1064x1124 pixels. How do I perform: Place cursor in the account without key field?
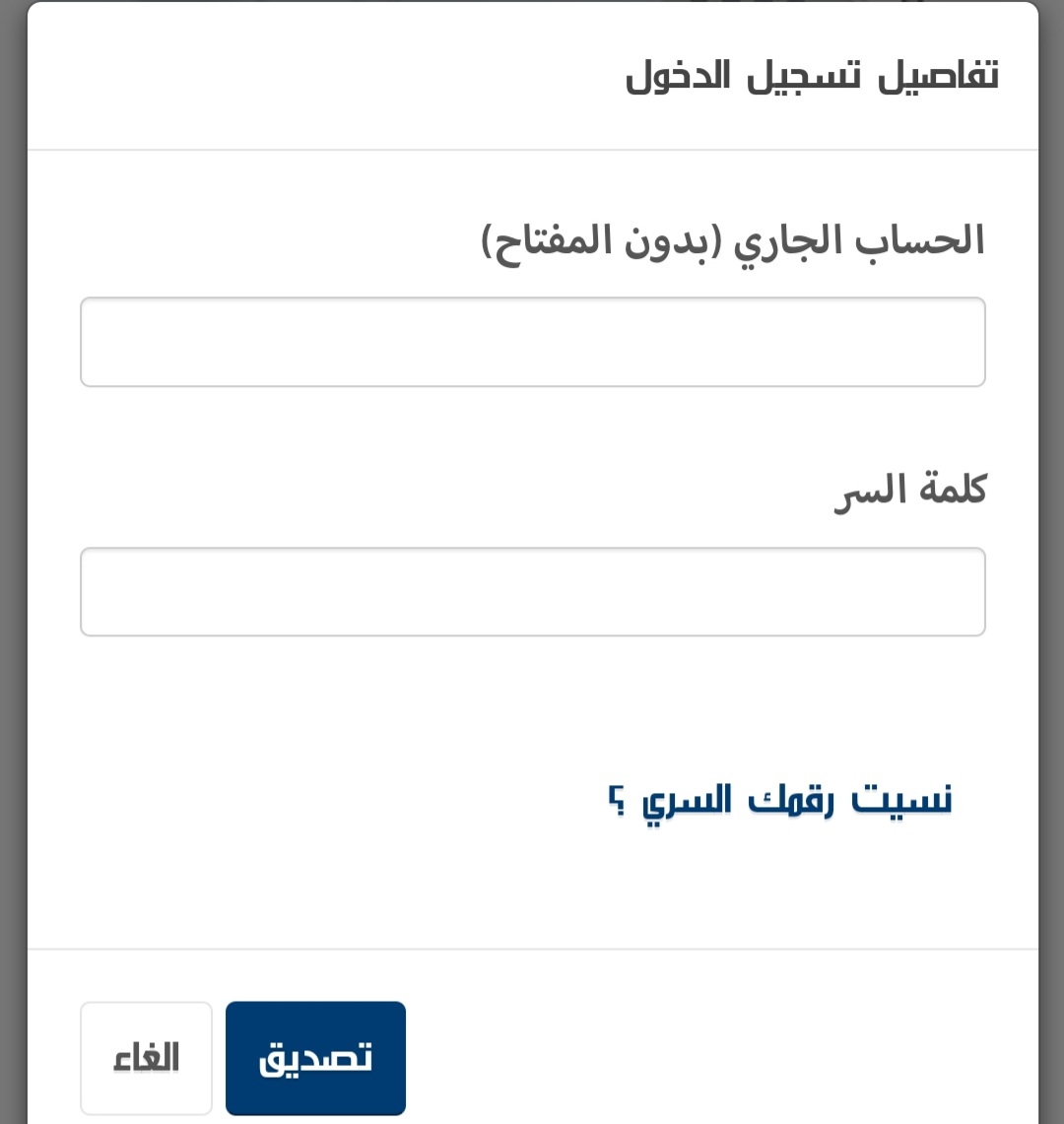click(x=532, y=342)
